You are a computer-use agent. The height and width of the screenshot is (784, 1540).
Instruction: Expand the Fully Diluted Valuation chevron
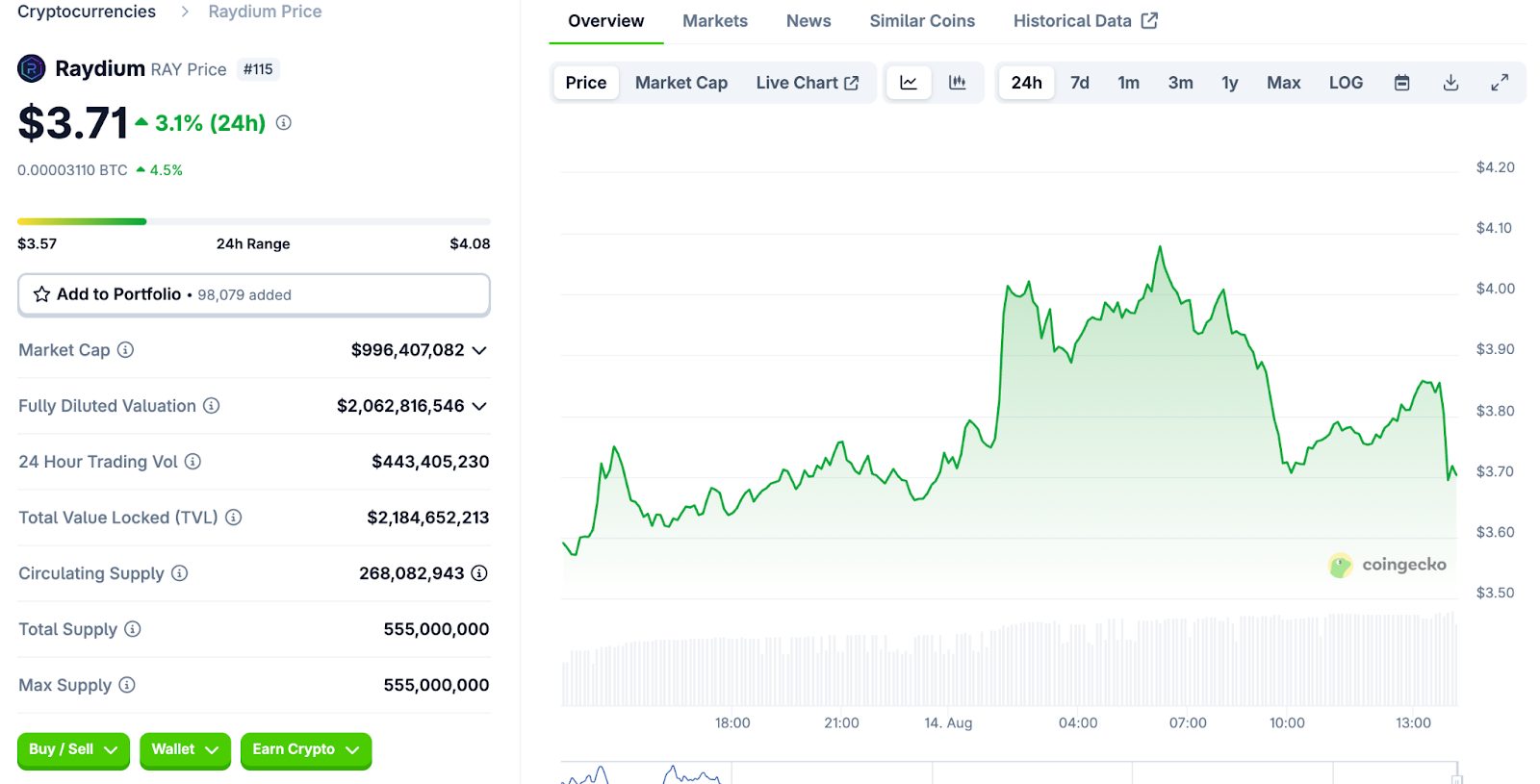point(479,406)
